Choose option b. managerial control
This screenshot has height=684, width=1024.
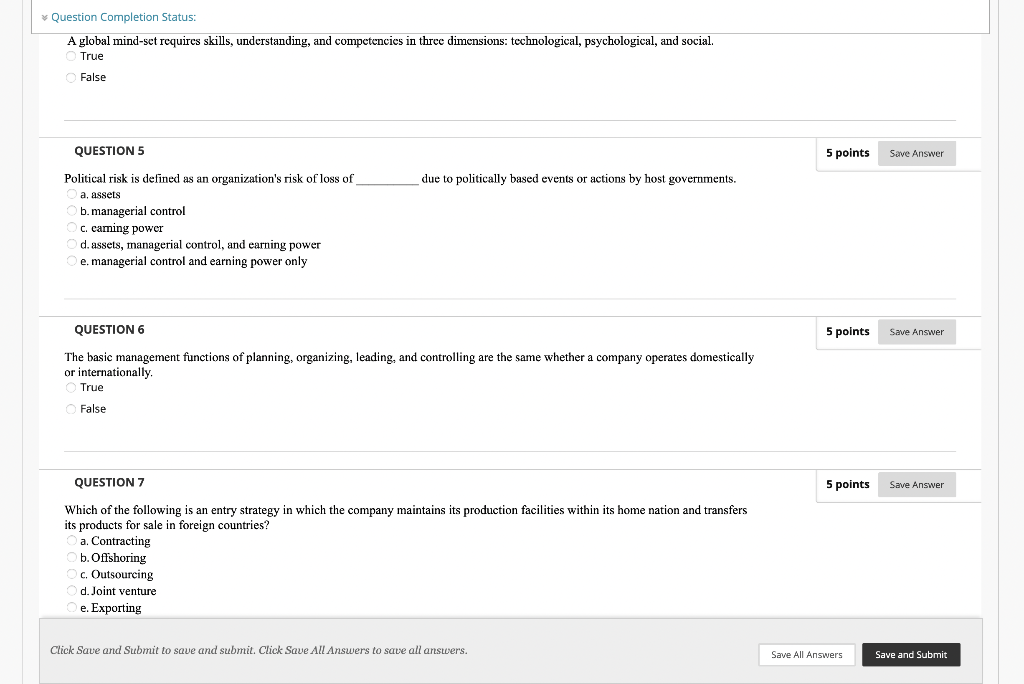(71, 211)
